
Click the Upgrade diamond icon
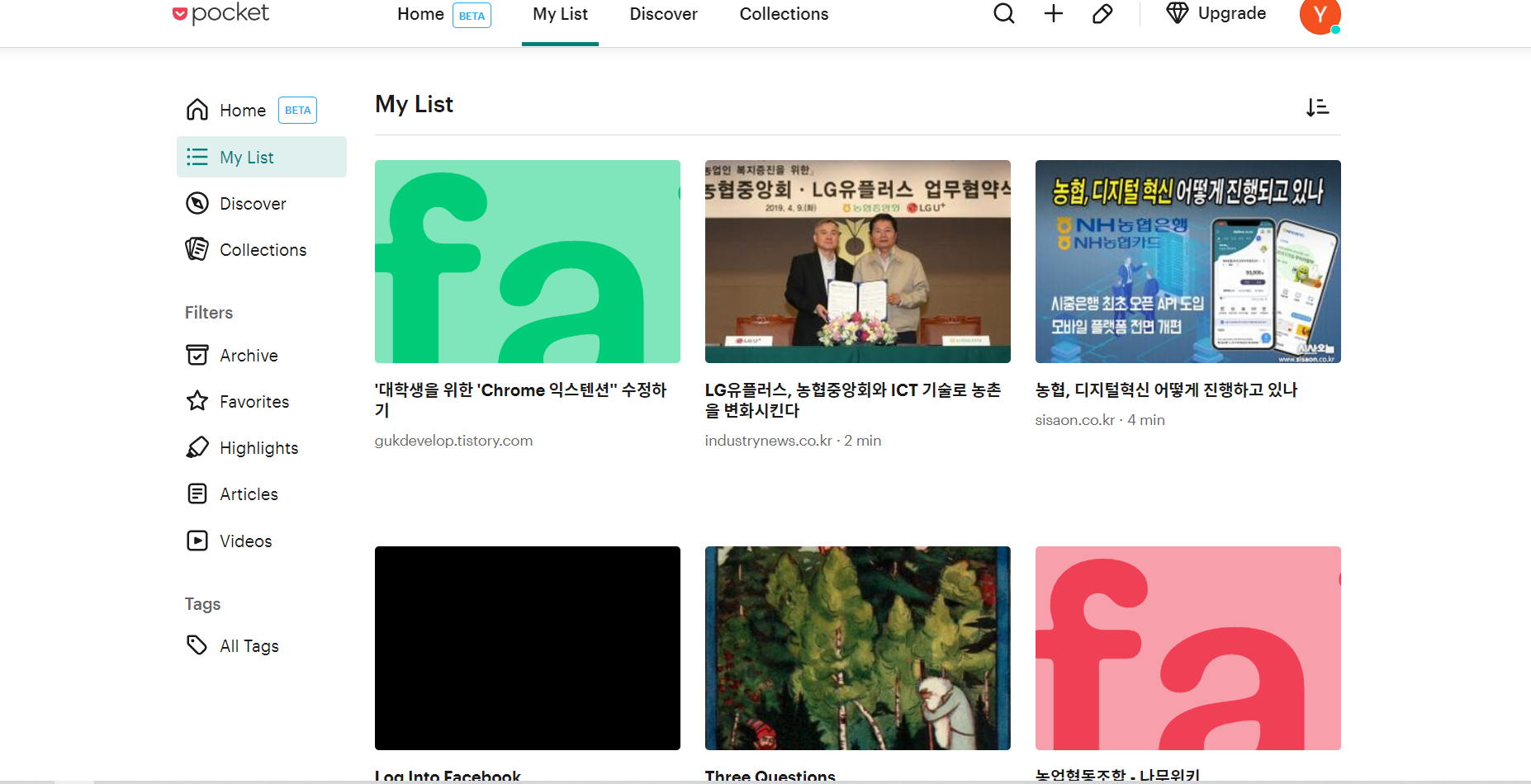pyautogui.click(x=1178, y=13)
